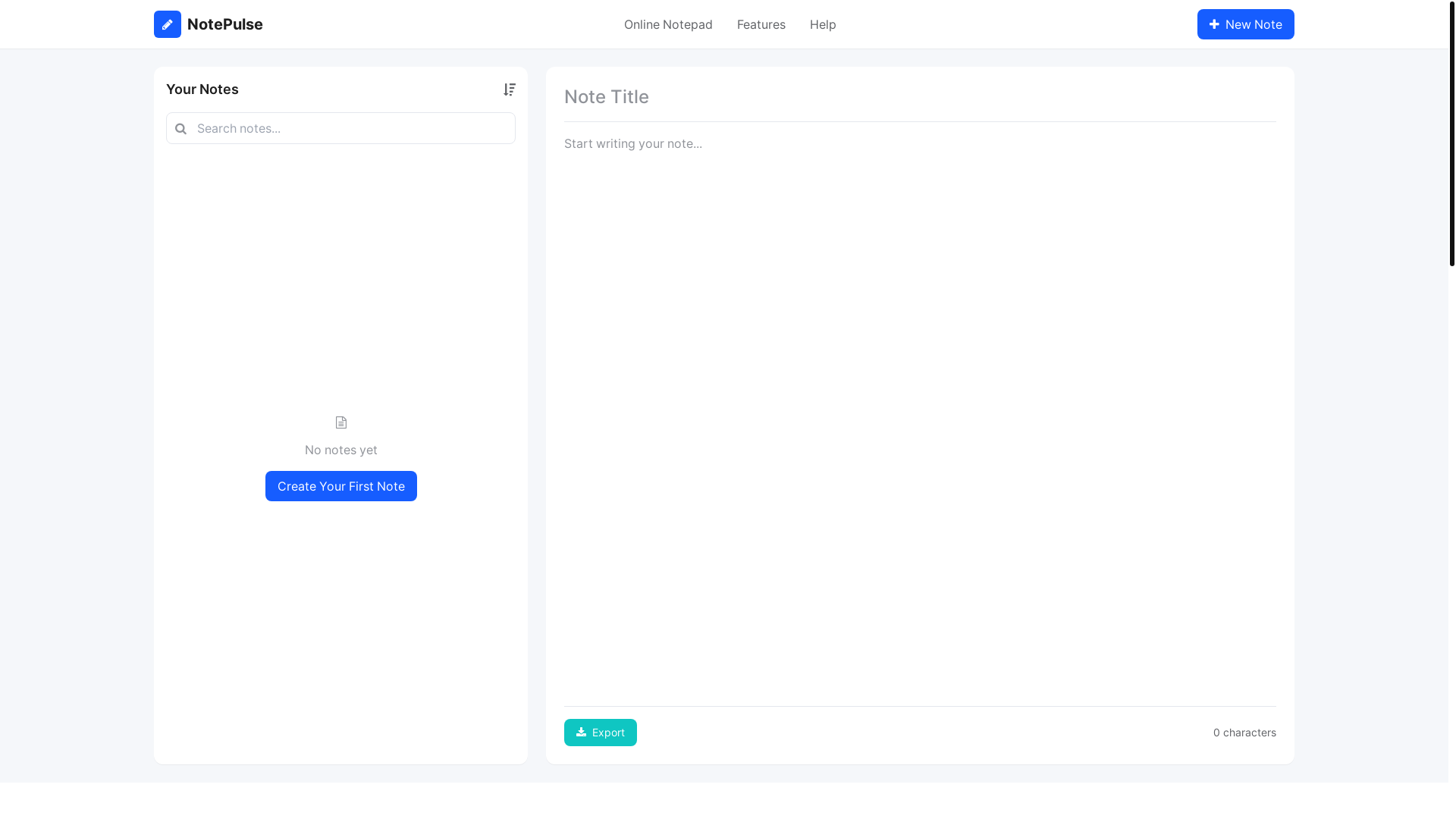This screenshot has height=819, width=1456.
Task: Click the page vertical scrollbar thumb
Action: tap(1452, 133)
